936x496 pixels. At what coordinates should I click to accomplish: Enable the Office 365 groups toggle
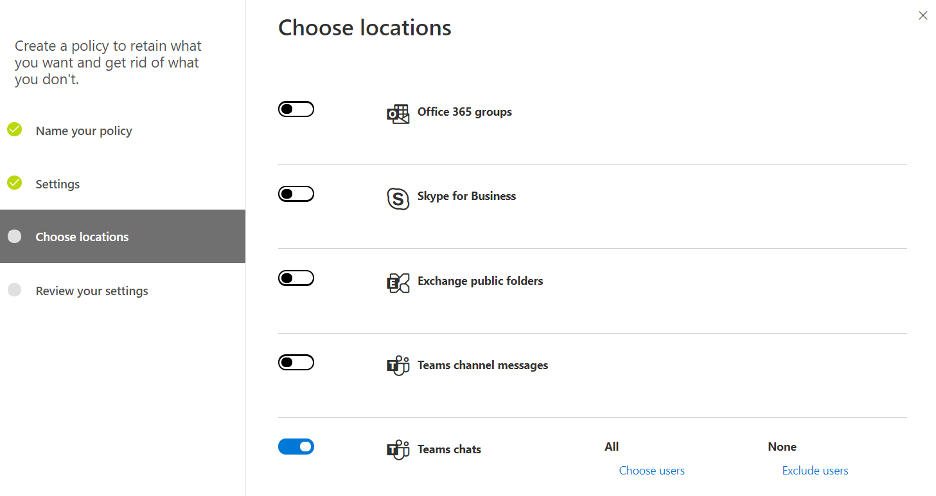click(296, 109)
